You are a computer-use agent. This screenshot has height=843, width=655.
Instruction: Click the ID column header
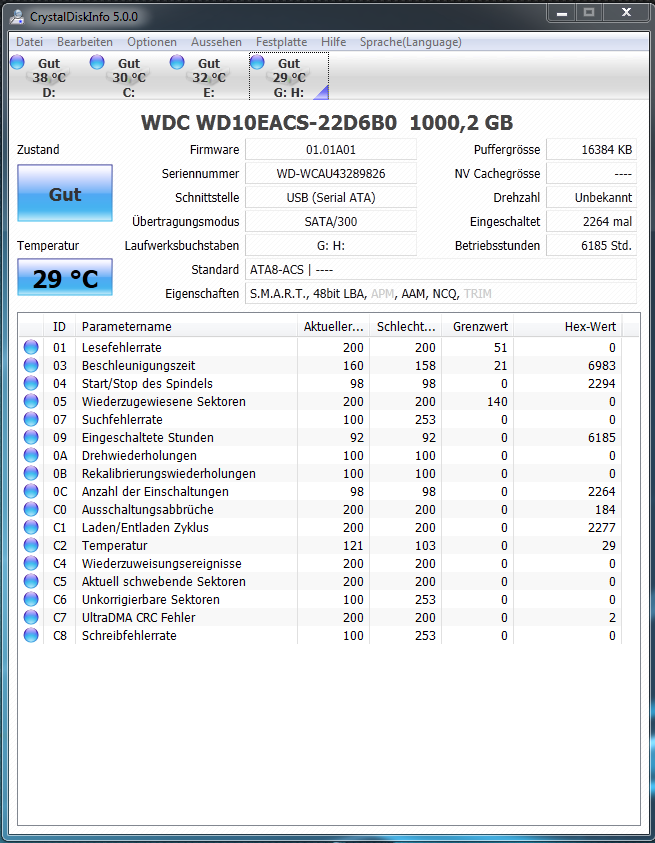click(x=59, y=326)
